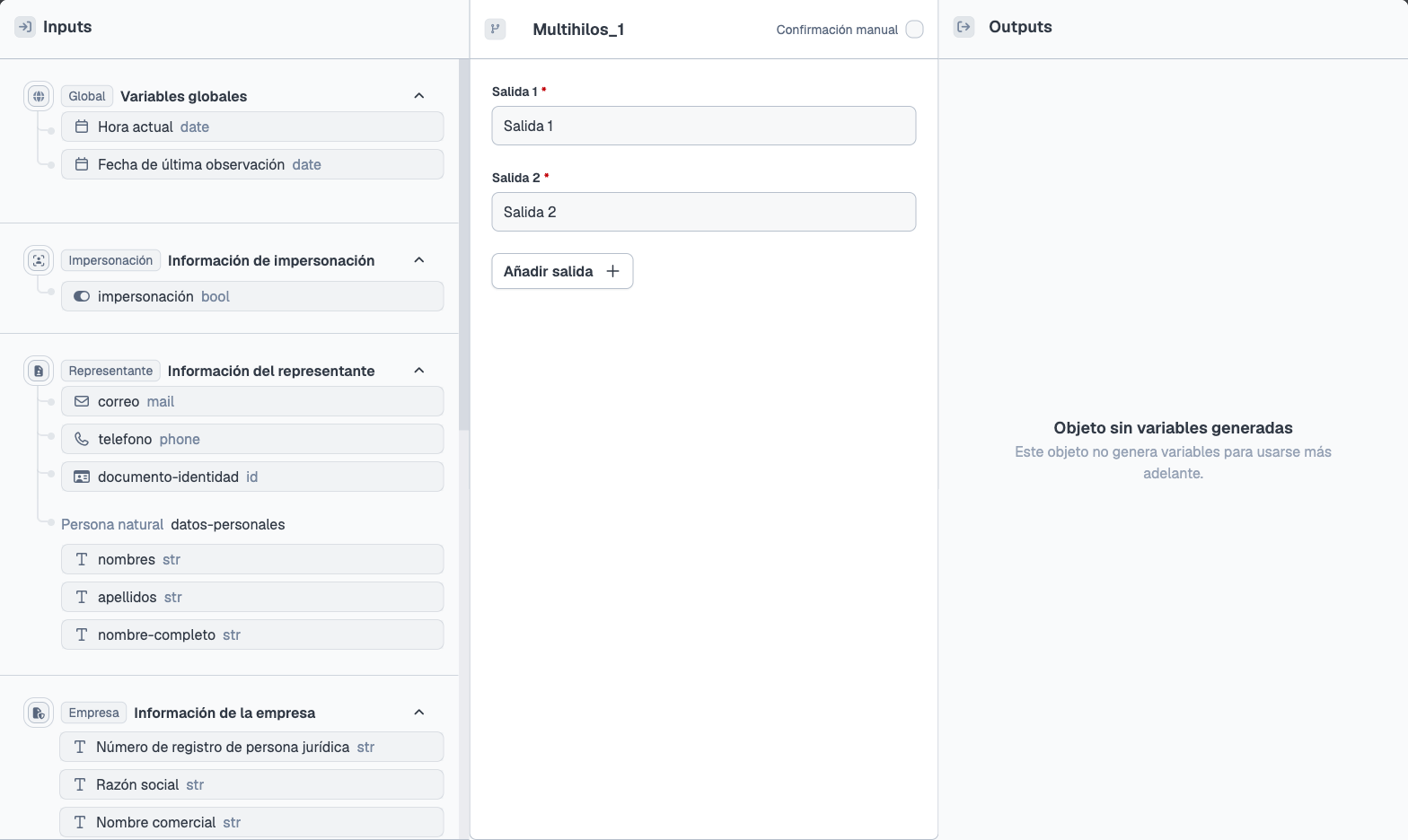Viewport: 1408px width, 840px height.
Task: Click the Inputs panel vertical scrollbar
Action: tap(463, 245)
